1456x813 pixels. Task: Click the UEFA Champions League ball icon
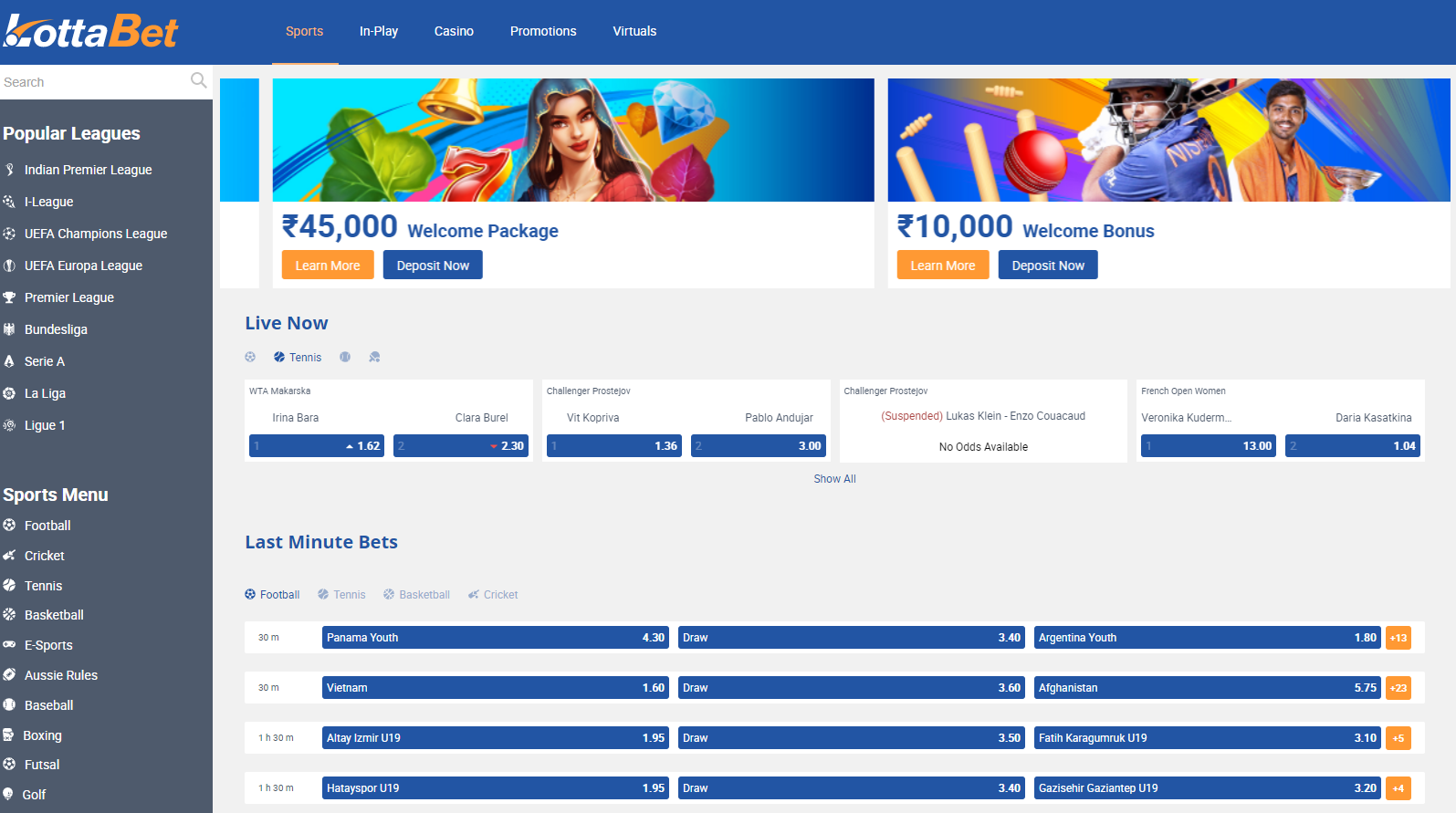click(x=9, y=234)
